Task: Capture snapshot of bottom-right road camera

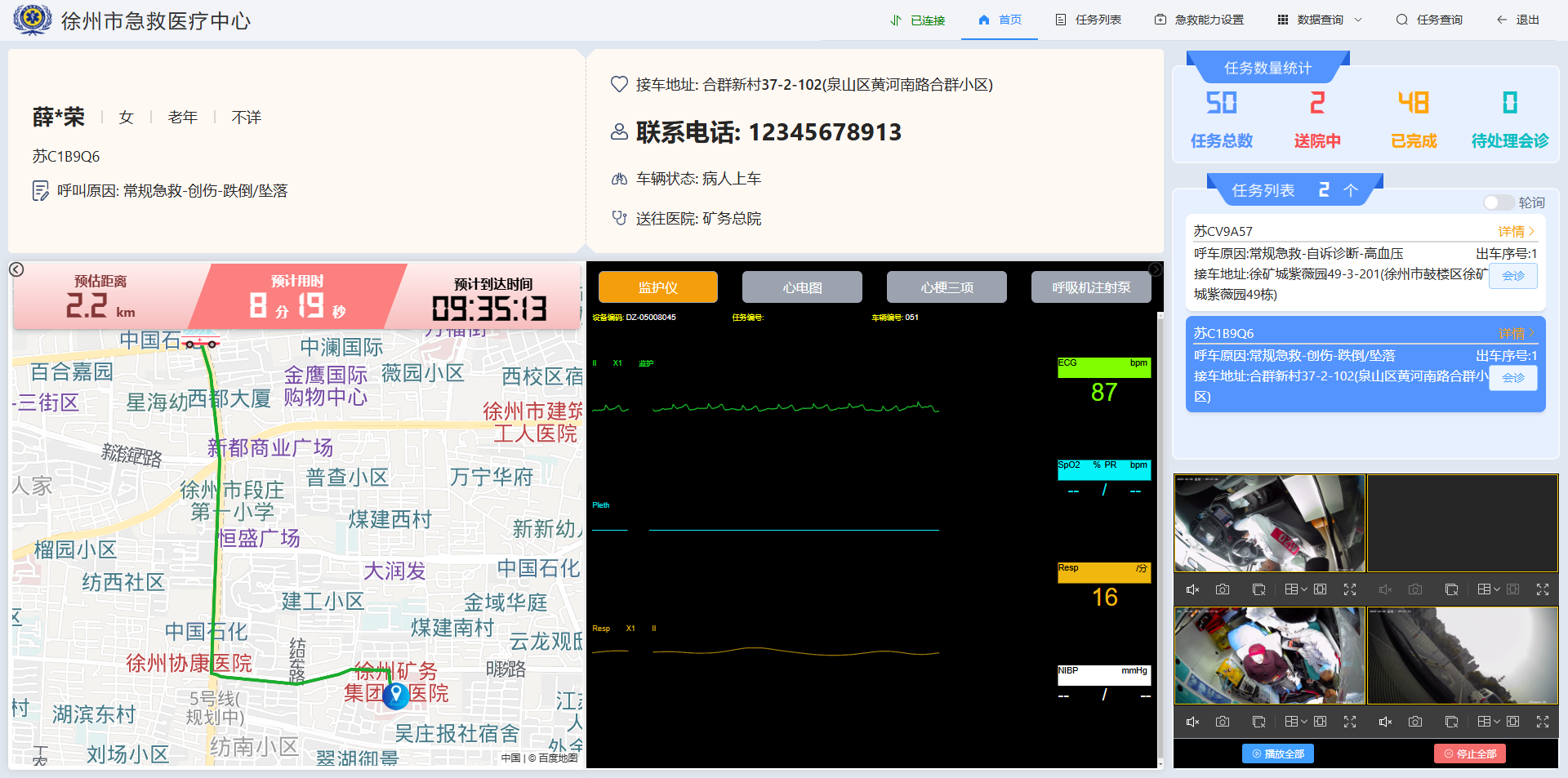Action: (1415, 722)
